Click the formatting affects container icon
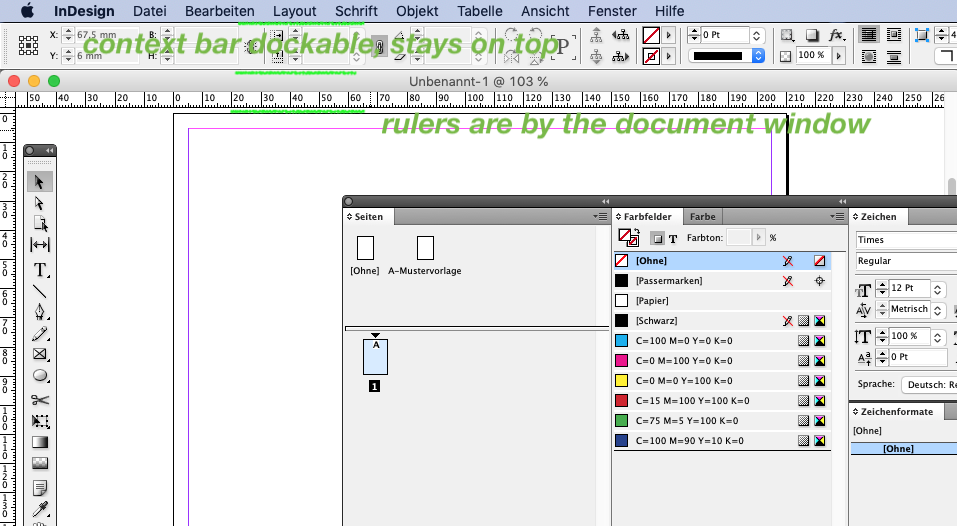 tap(657, 239)
